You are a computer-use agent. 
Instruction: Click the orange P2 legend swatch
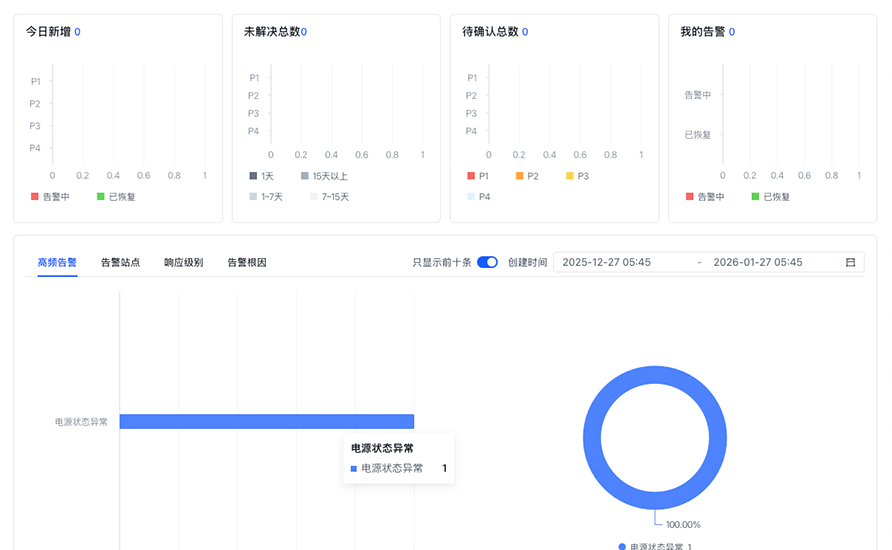coord(520,176)
